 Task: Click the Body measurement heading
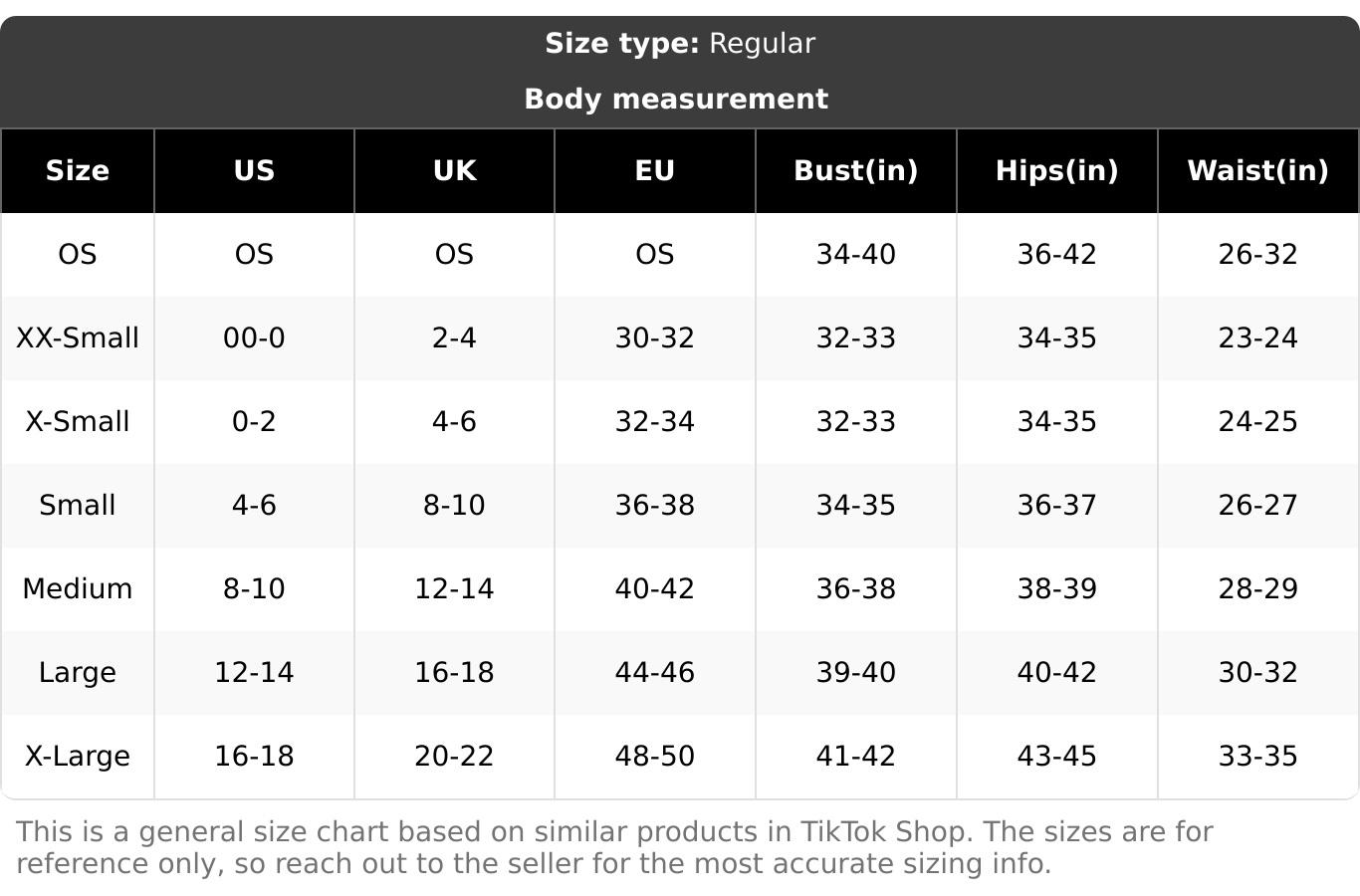coord(676,99)
